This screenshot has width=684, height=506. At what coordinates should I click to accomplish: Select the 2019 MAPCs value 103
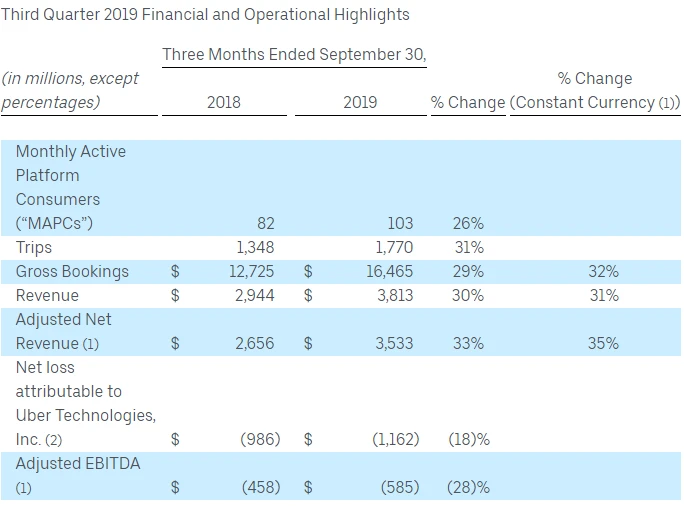point(400,223)
